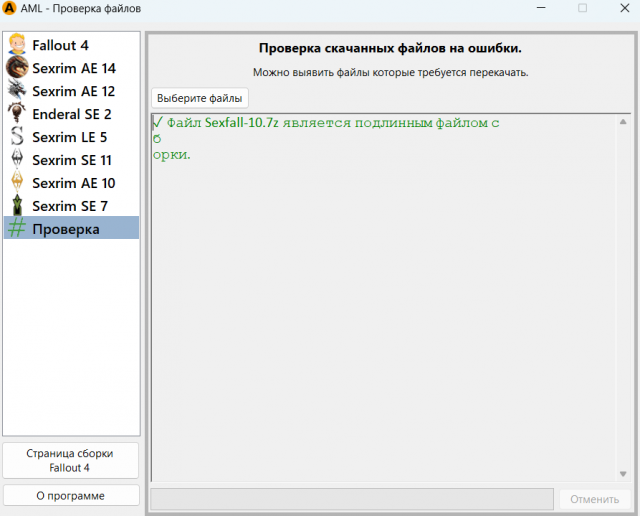Click the AML app icon in title bar
640x516 pixels.
[10, 9]
